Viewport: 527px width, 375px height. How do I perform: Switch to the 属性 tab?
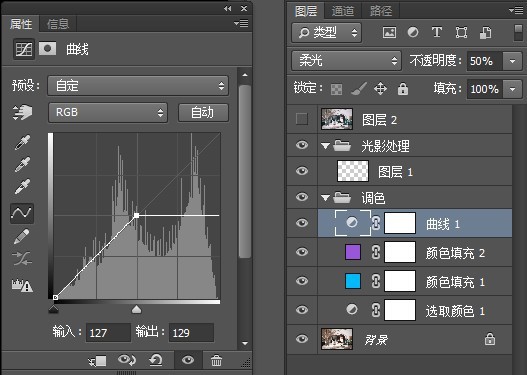[21, 24]
